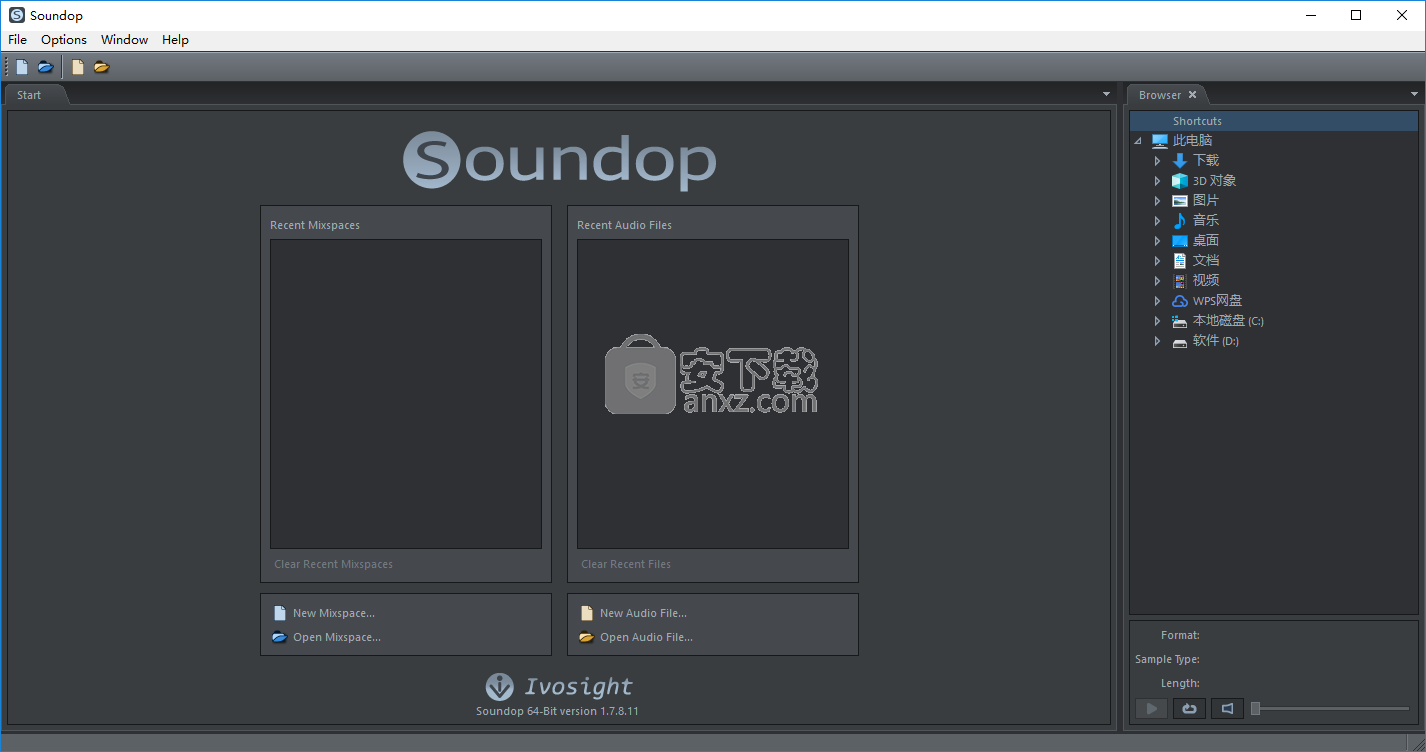
Task: Select the 桌面 desktop icon
Action: (x=1180, y=241)
